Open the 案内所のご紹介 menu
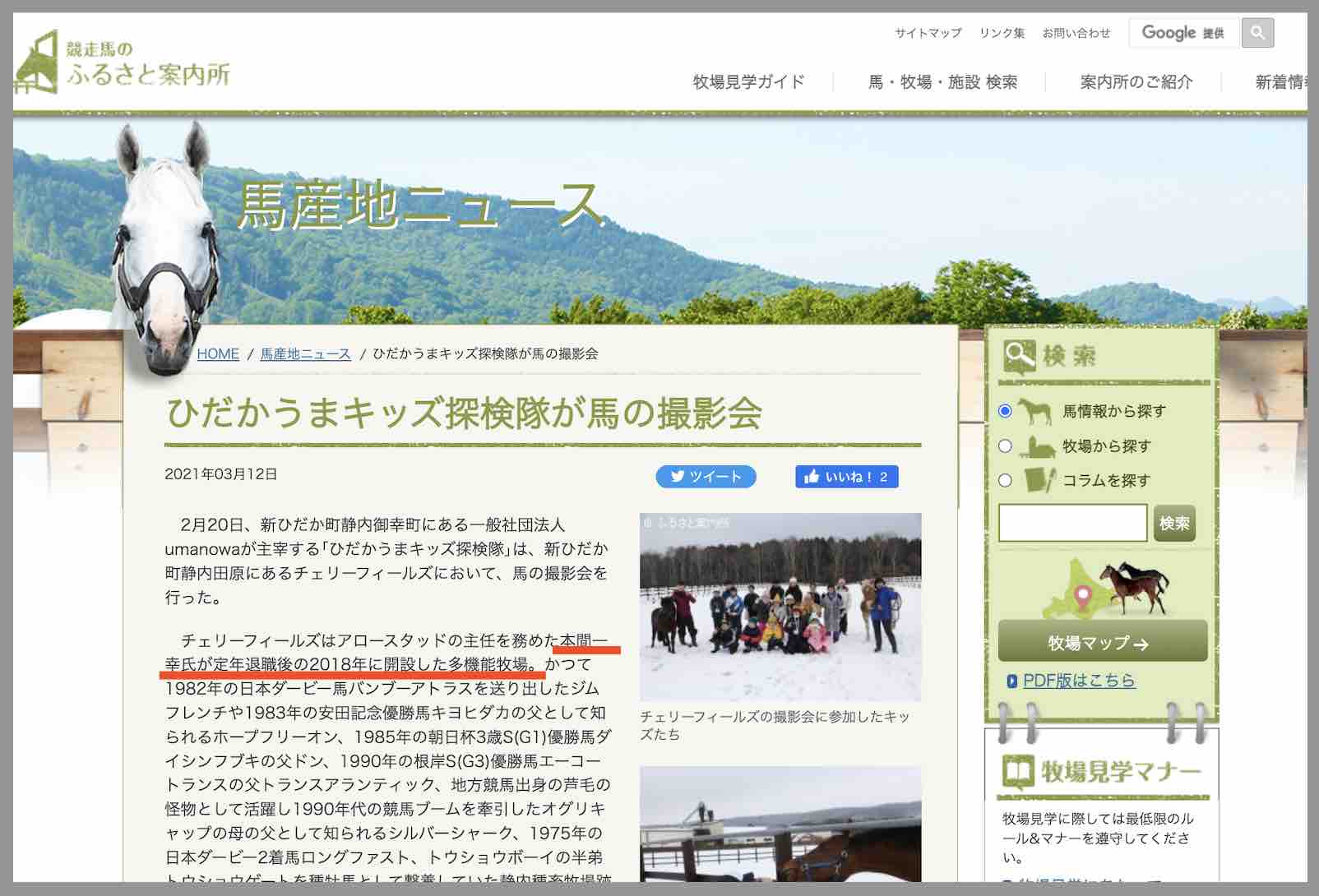This screenshot has height=896, width=1319. [1135, 82]
